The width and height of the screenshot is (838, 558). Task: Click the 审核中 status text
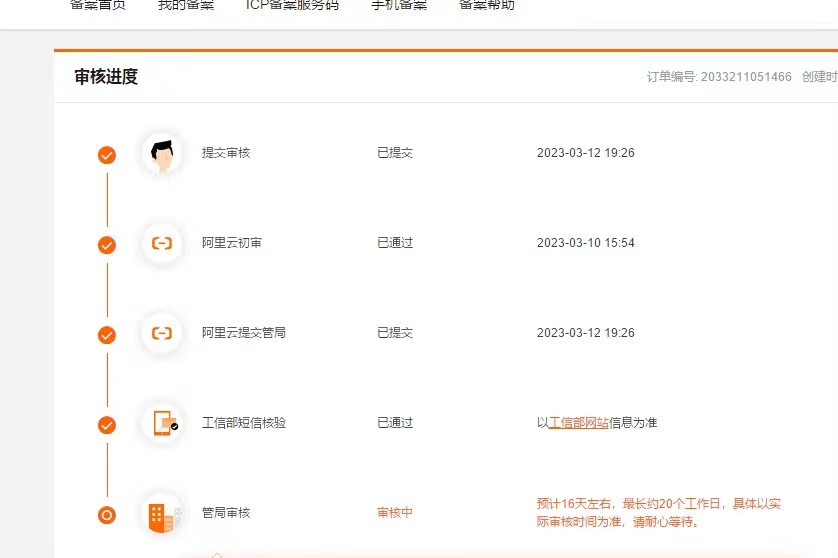(395, 513)
